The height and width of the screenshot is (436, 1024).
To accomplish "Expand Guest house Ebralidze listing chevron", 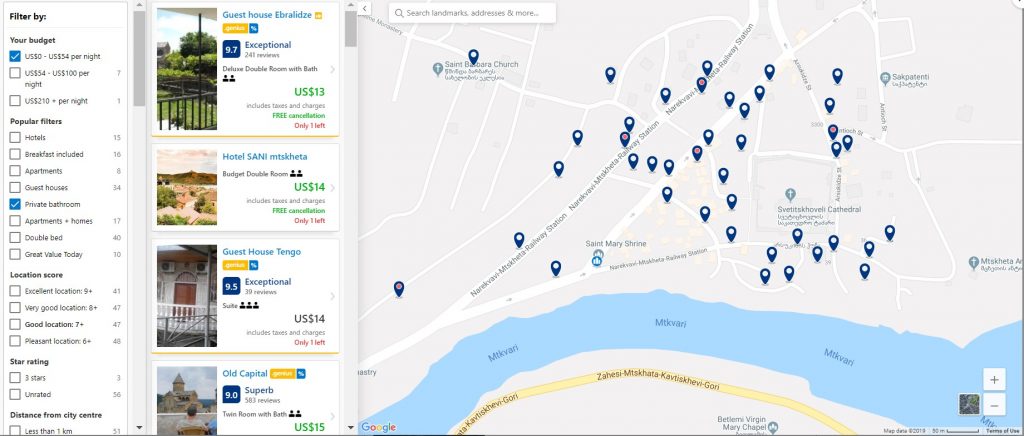I will tap(333, 69).
